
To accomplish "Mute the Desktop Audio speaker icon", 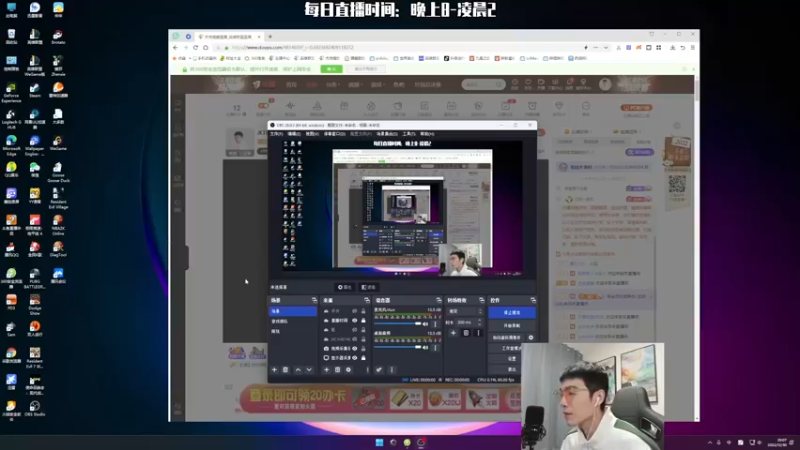I will [x=426, y=347].
